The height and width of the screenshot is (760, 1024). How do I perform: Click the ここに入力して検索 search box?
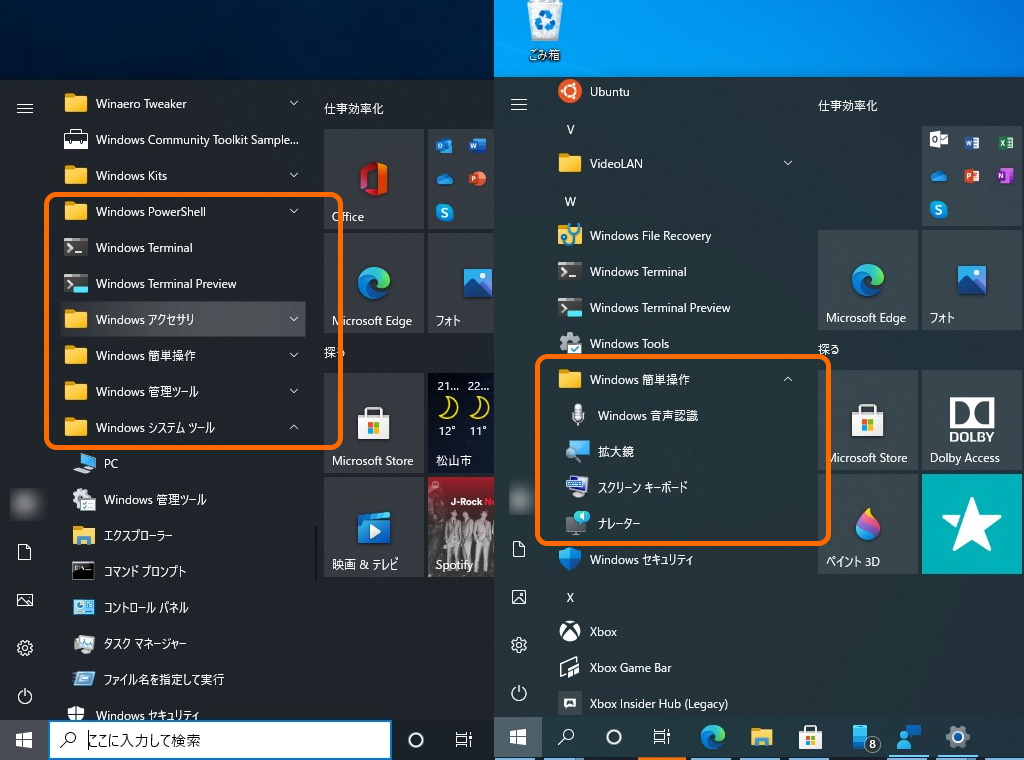coord(220,739)
